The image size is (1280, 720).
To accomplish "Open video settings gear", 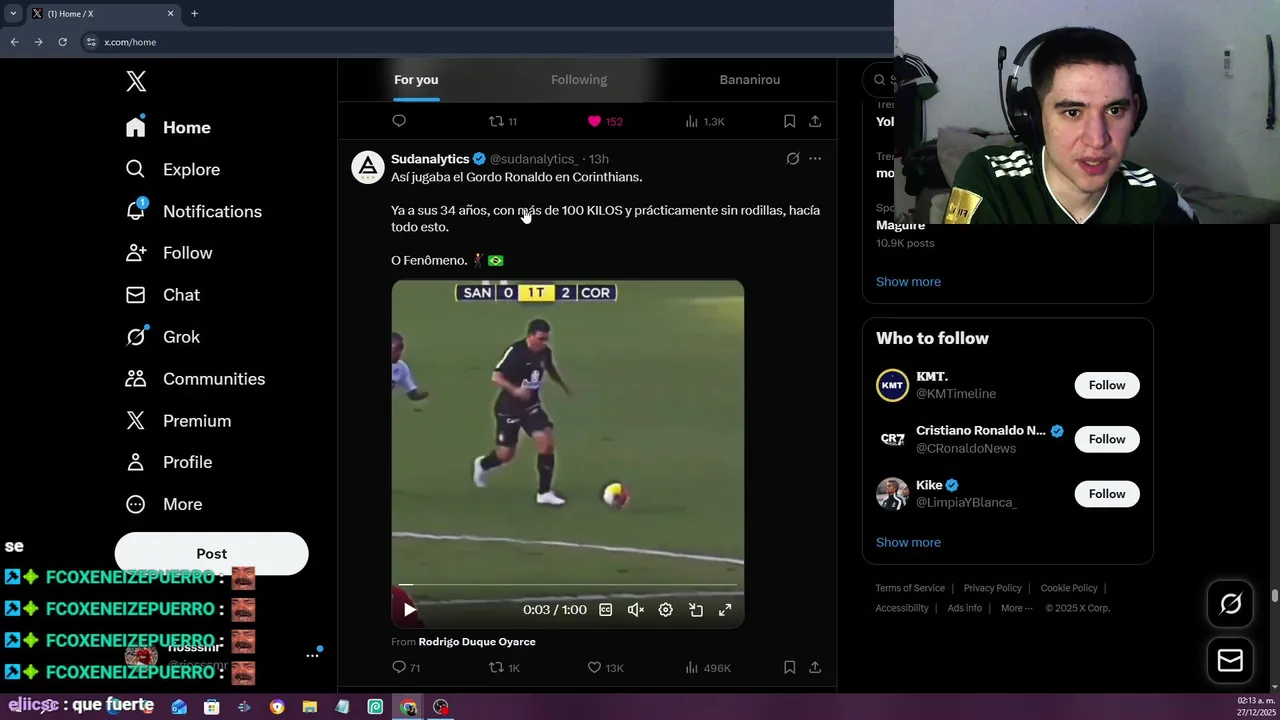I will (666, 609).
